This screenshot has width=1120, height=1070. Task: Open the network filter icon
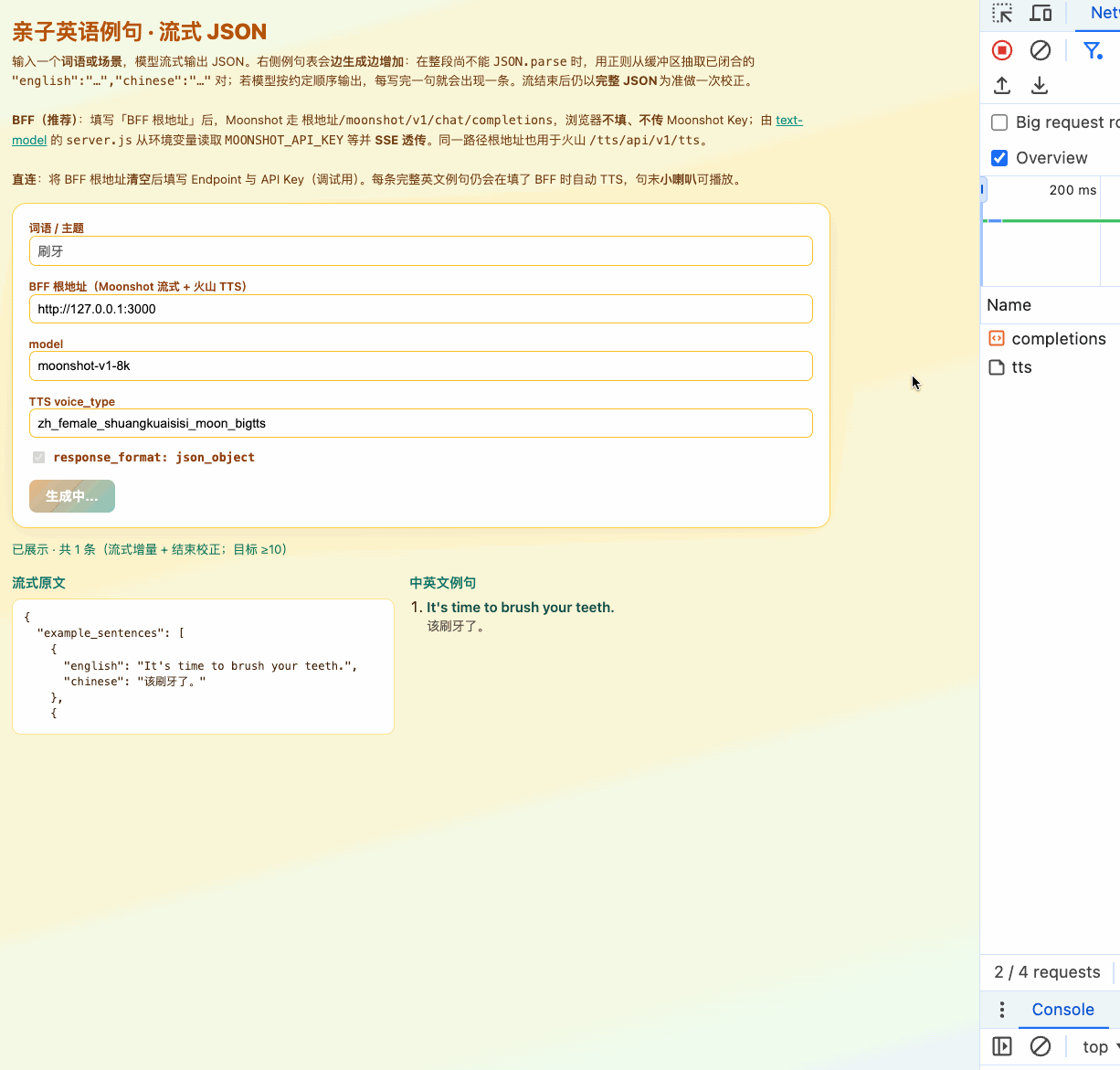1093,50
